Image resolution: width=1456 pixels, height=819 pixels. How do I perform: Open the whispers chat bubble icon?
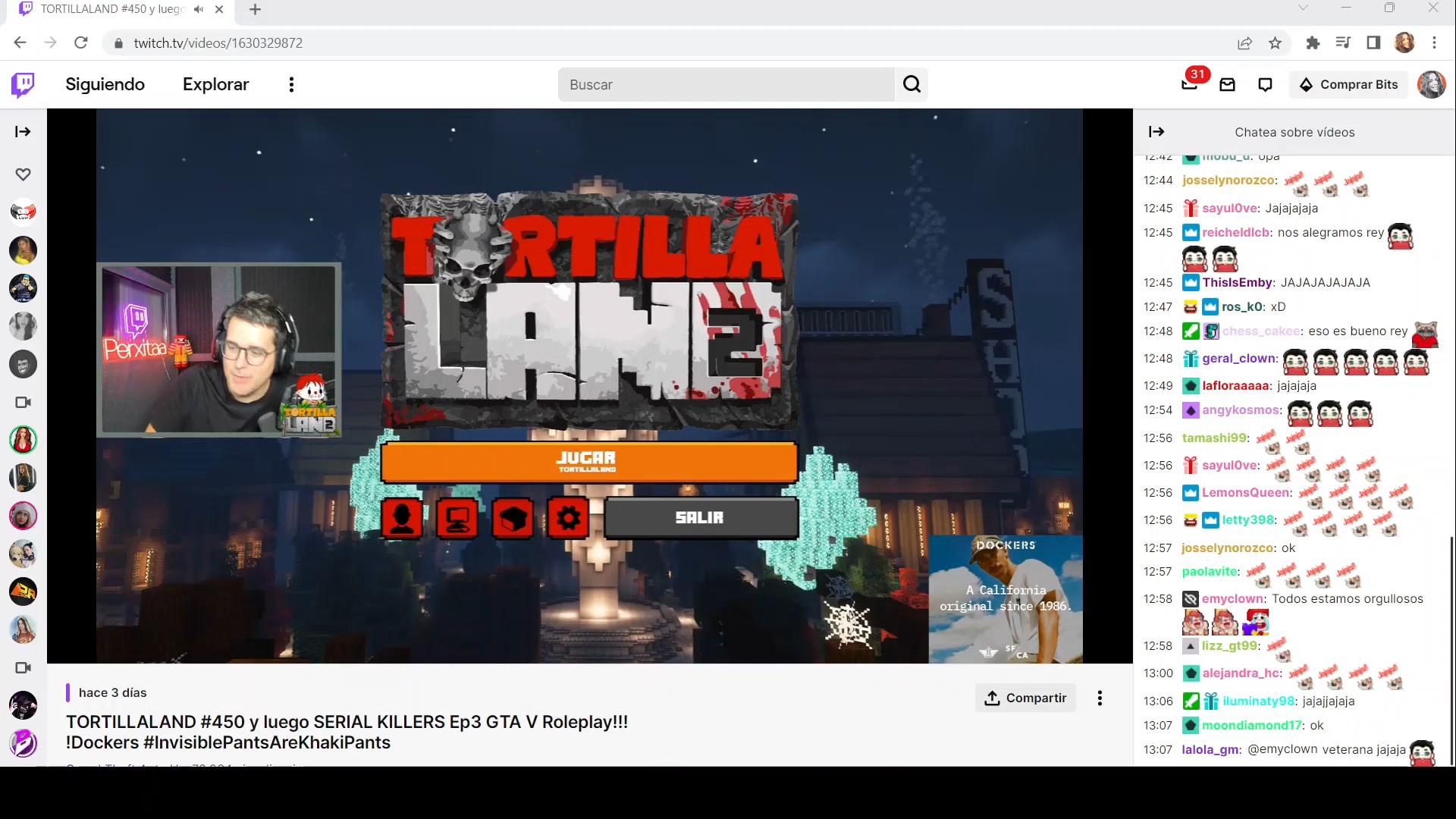coord(1265,85)
